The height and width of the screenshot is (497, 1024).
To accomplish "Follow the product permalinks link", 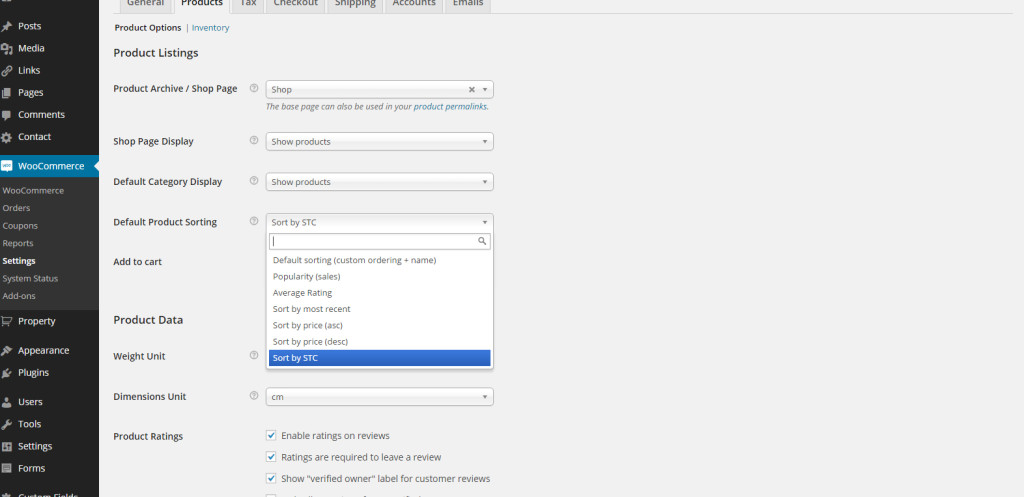I will [450, 106].
